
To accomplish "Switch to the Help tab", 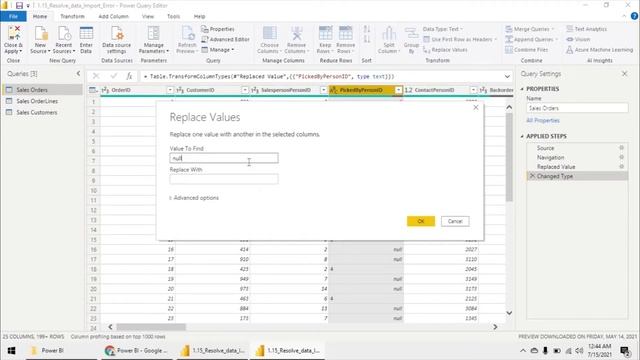I will click(x=200, y=16).
